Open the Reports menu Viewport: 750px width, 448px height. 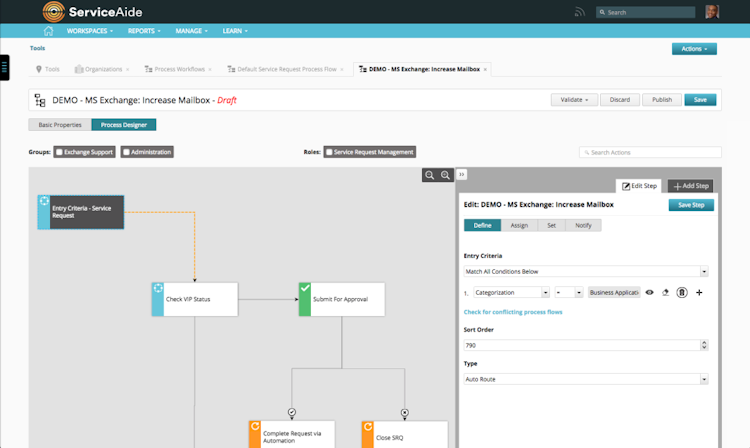pos(144,31)
